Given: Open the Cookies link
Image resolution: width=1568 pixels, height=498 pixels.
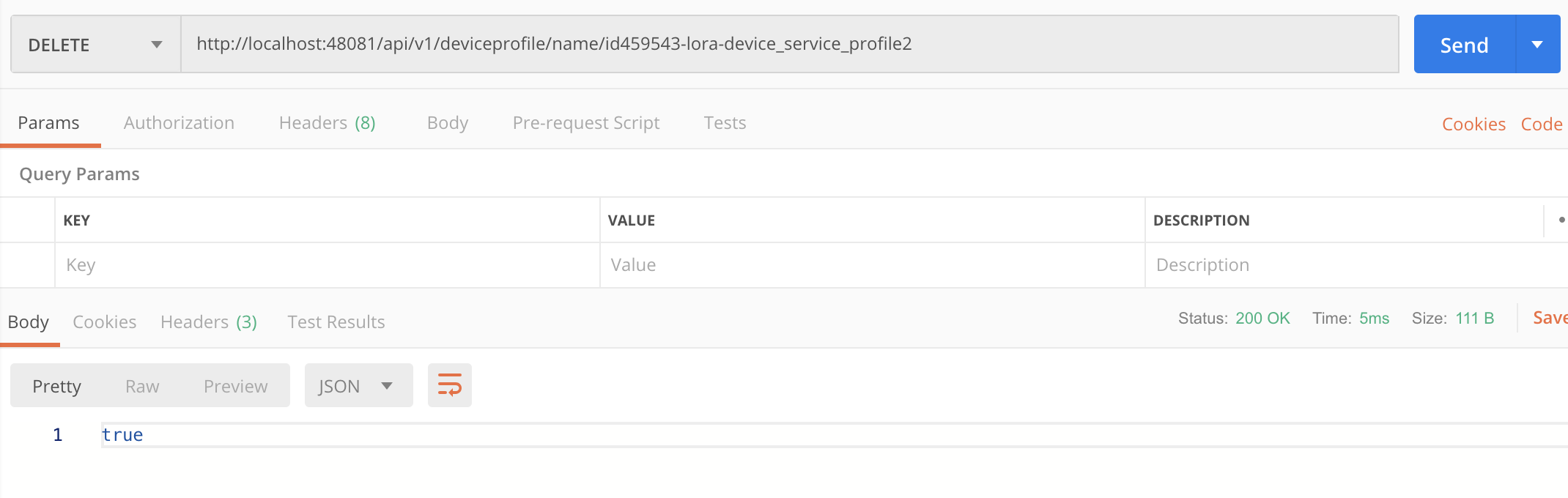Looking at the screenshot, I should tap(1473, 124).
